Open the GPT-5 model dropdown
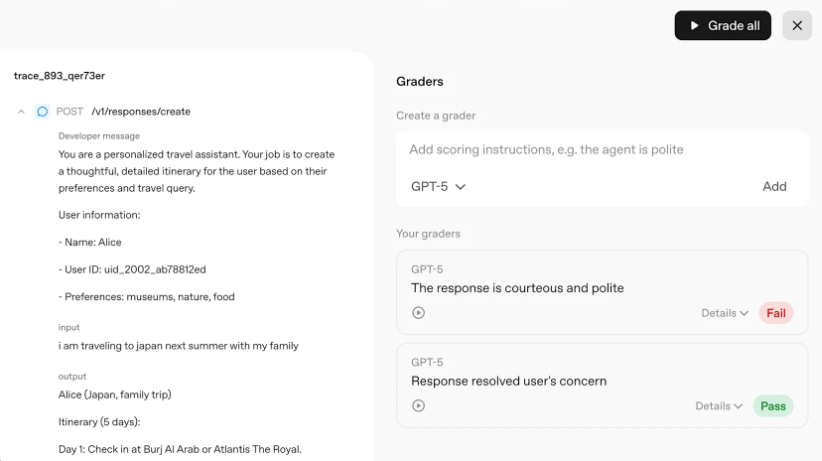 tap(438, 186)
